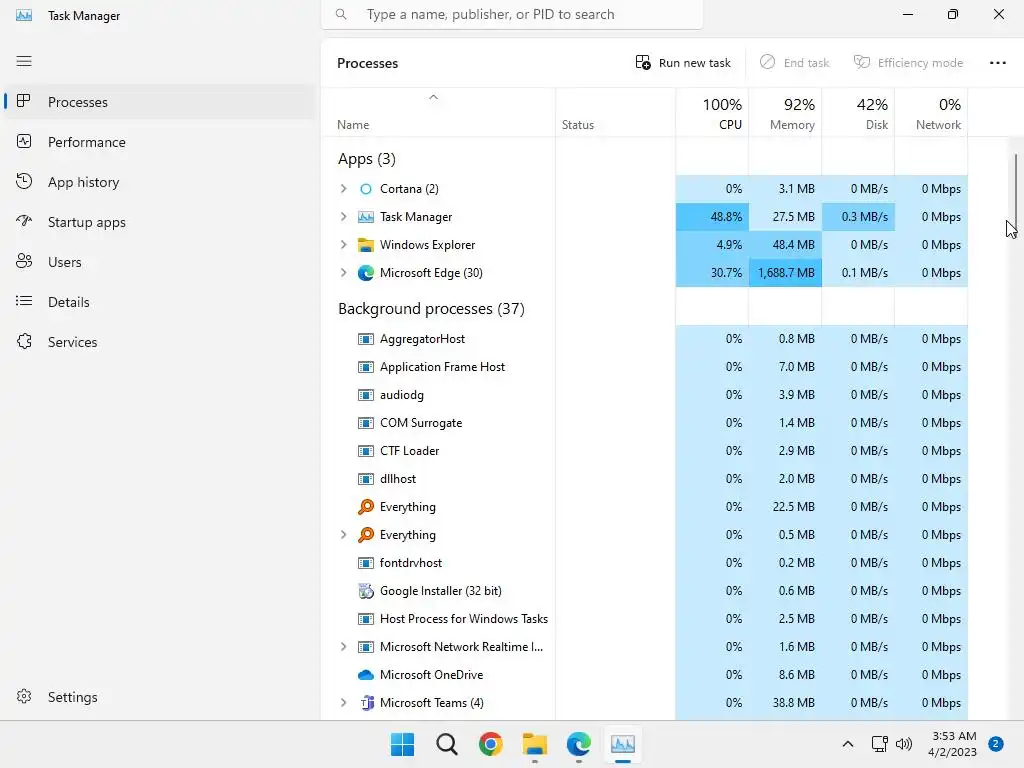This screenshot has height=768, width=1024.
Task: Click the dllhost process icon
Action: pyautogui.click(x=366, y=479)
